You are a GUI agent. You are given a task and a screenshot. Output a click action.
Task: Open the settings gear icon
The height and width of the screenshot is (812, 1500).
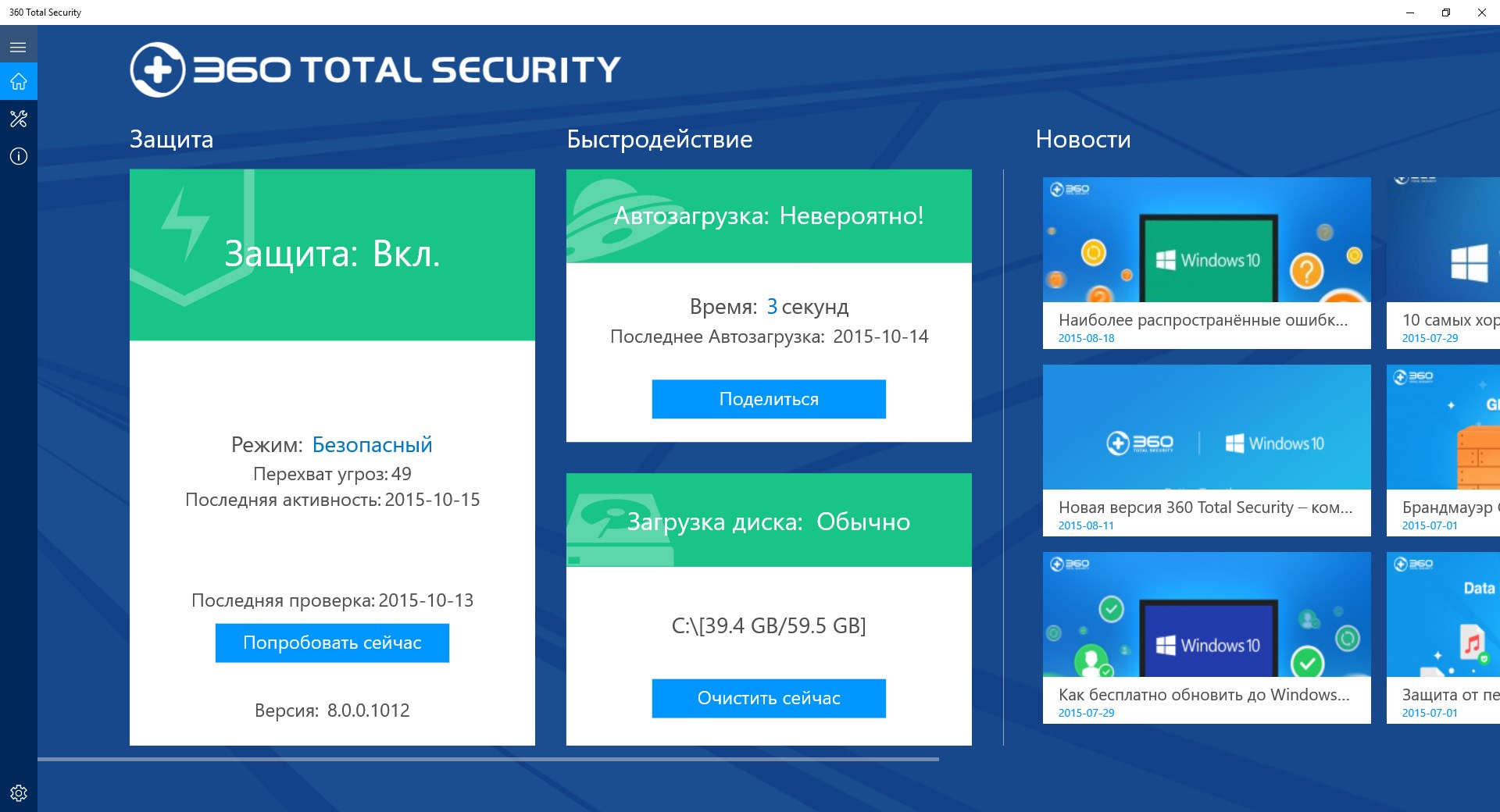(x=18, y=793)
